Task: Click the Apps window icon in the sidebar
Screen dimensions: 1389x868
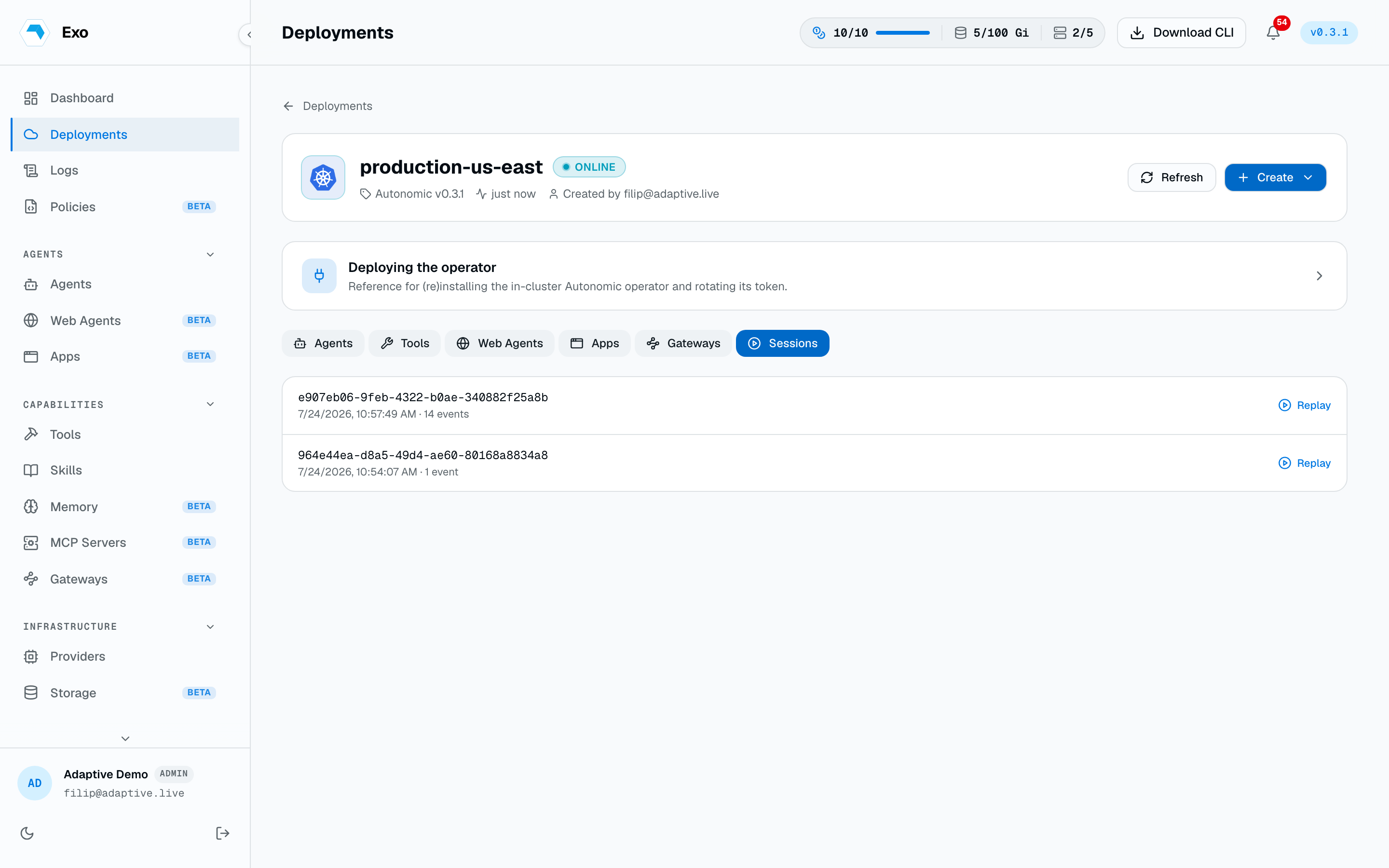Action: click(31, 356)
